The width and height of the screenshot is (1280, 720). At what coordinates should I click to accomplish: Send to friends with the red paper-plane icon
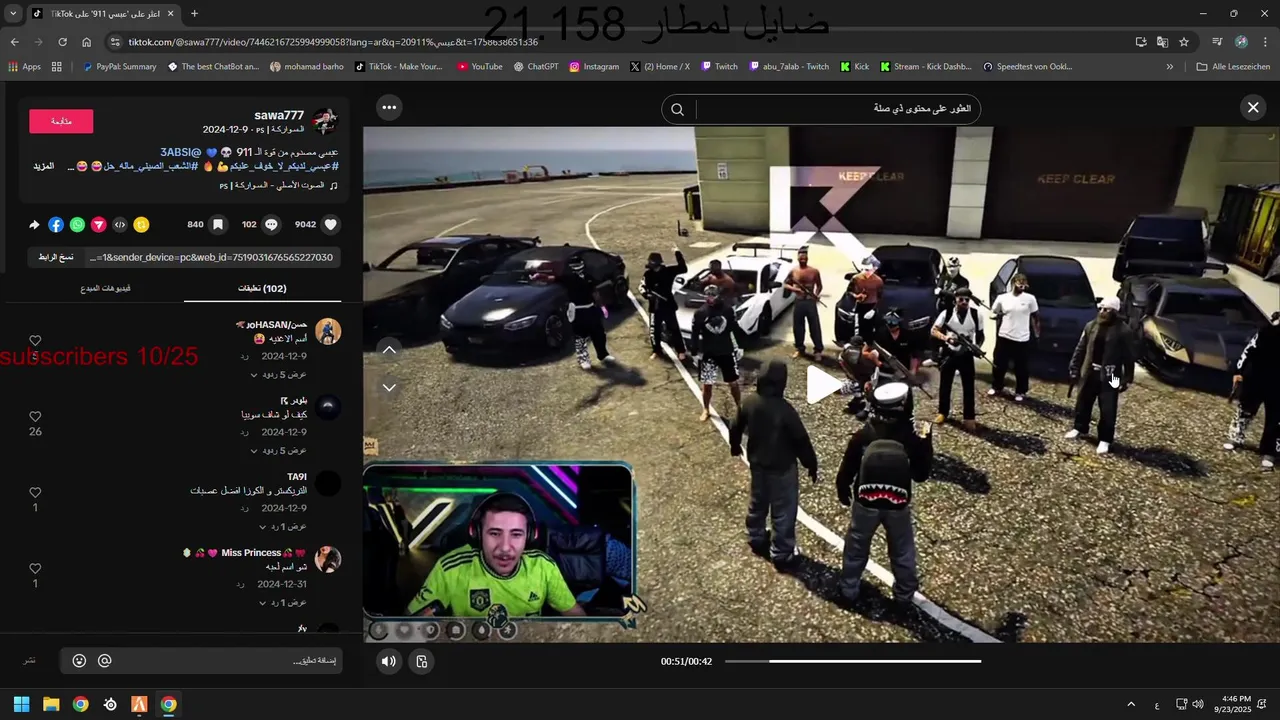98,225
